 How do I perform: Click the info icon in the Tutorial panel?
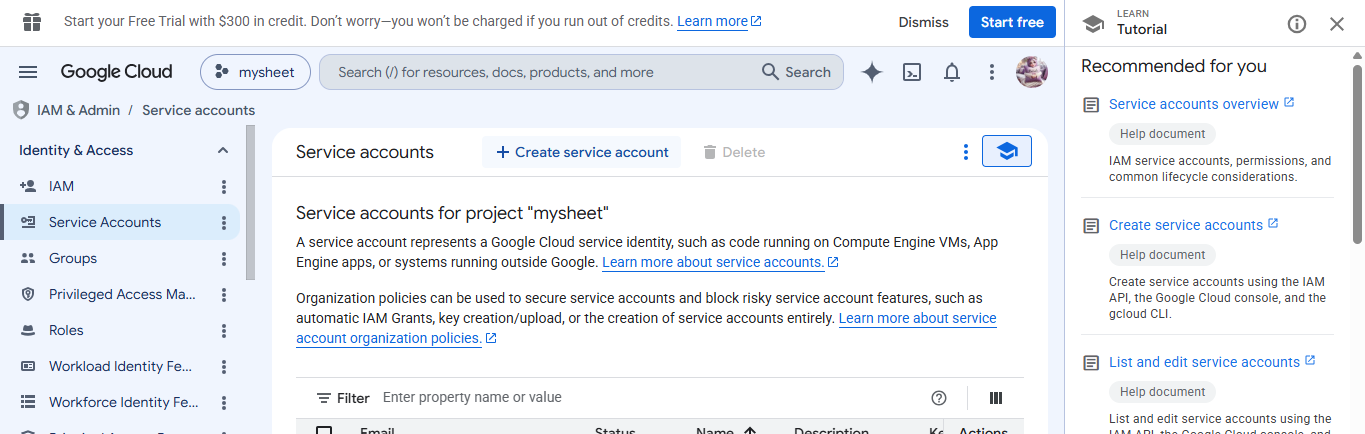(1297, 24)
